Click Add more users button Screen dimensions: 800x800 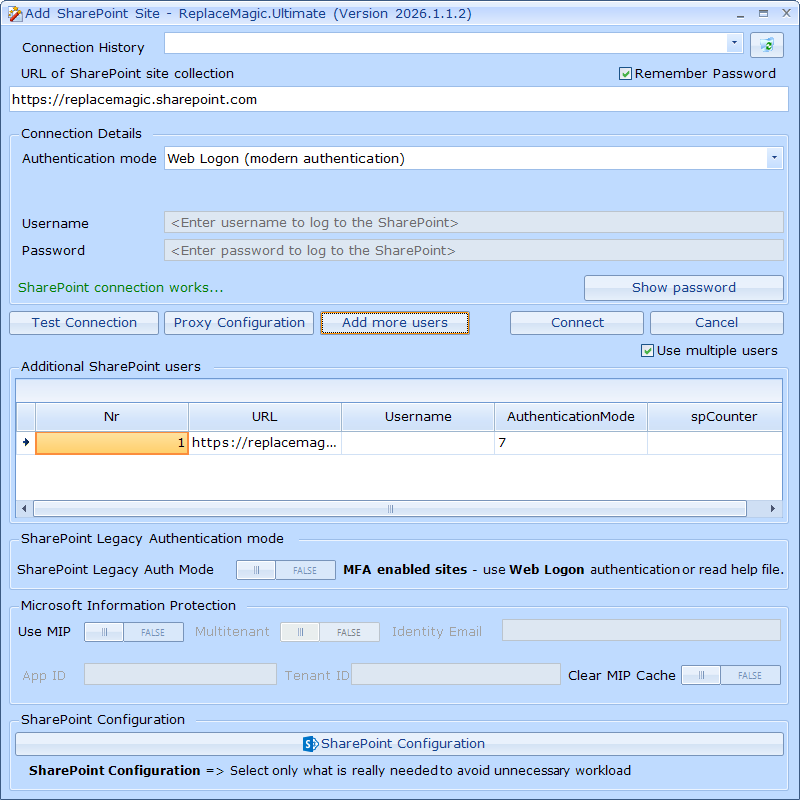click(x=394, y=323)
